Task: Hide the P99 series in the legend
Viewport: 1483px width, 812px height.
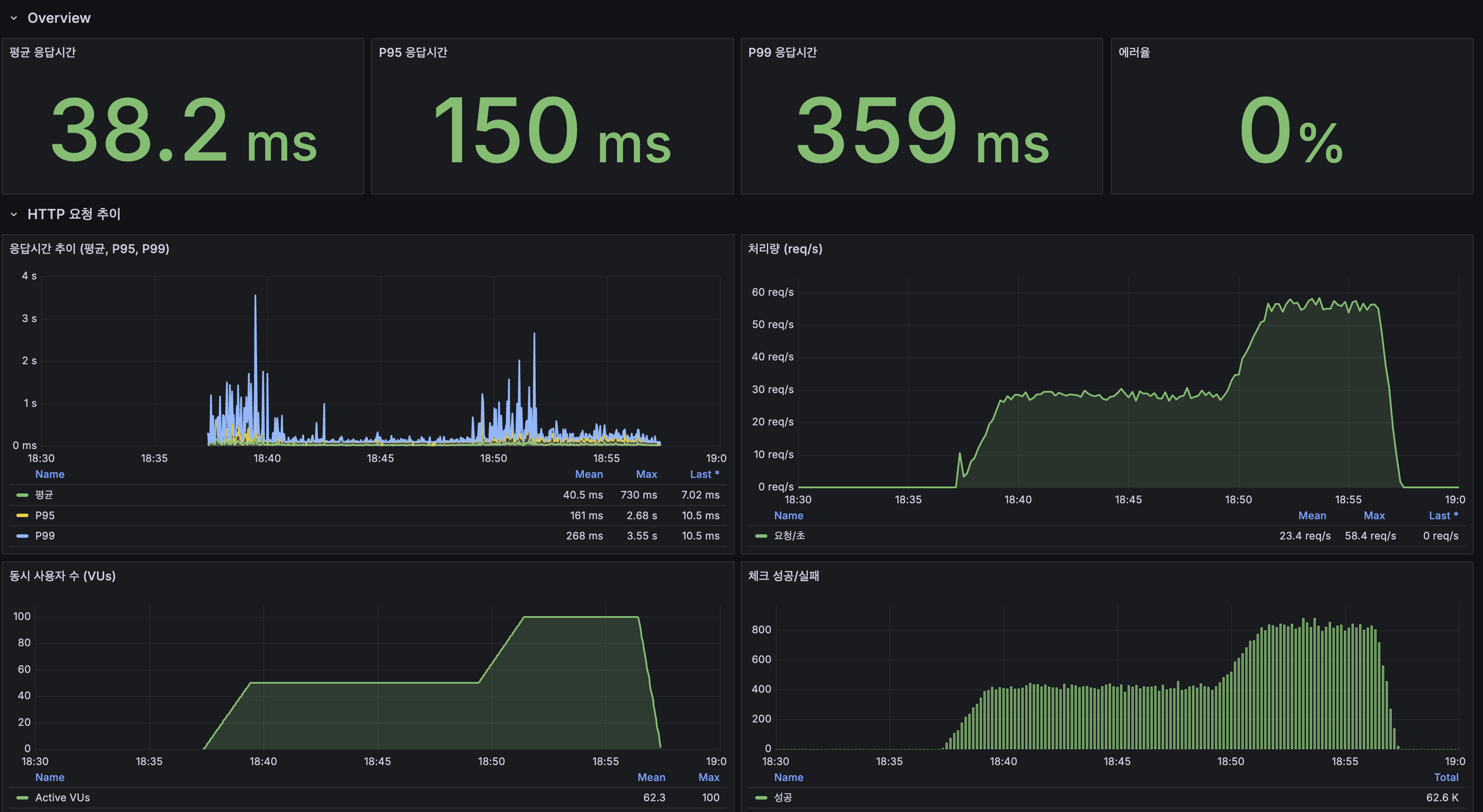Action: tap(46, 536)
